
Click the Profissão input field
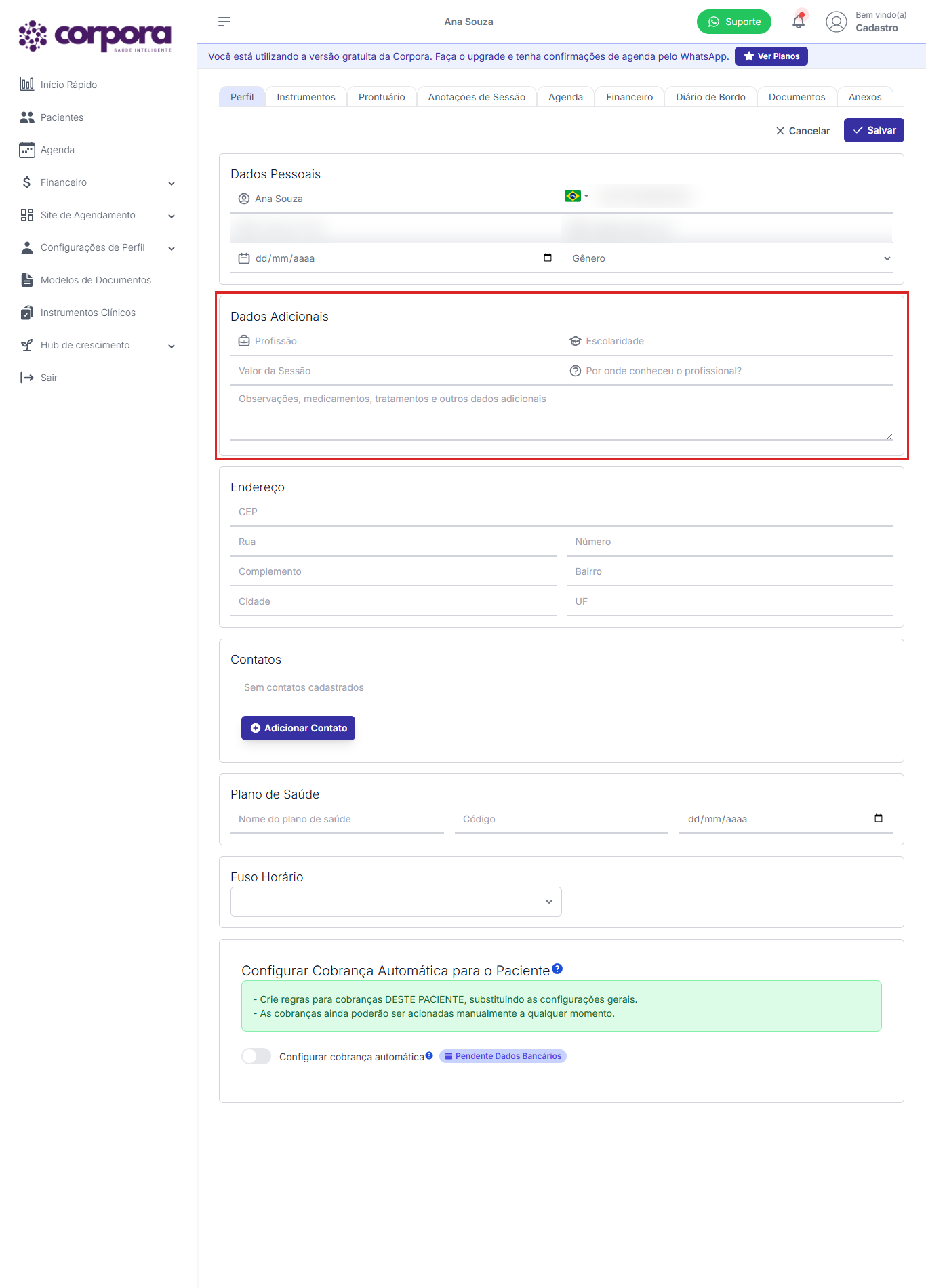click(396, 341)
